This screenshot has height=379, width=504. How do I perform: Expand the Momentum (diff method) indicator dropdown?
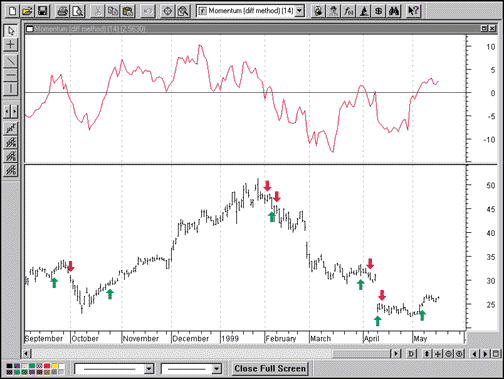(299, 11)
